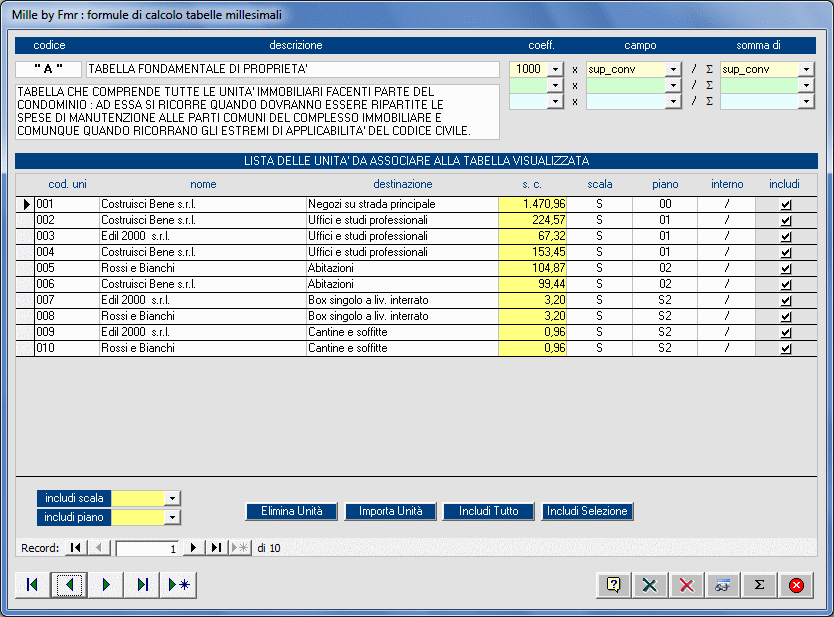Click the record number input box
Screen dimensions: 834x617
coord(147,548)
